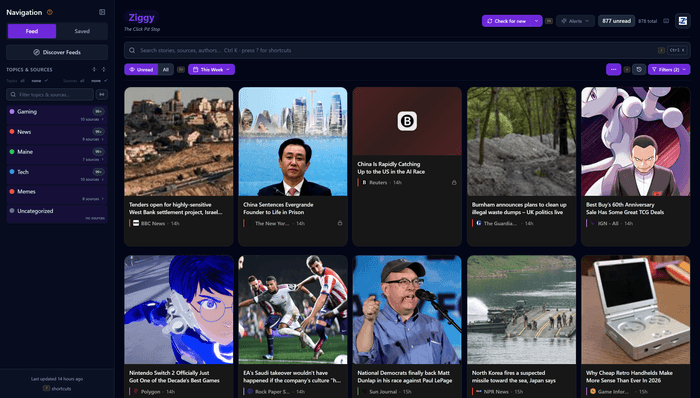Select the Maine topic
This screenshot has height=398, width=700.
click(57, 155)
